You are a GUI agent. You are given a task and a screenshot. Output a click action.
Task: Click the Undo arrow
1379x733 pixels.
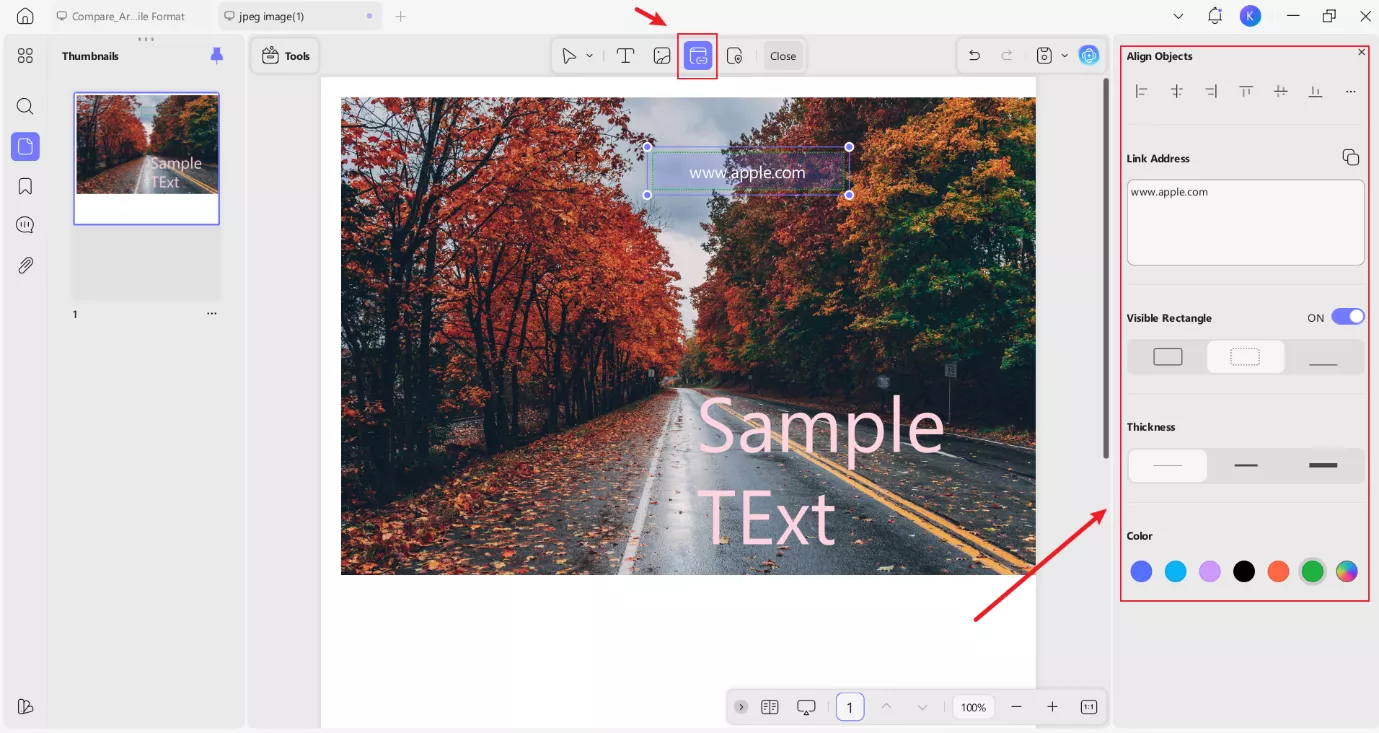click(974, 56)
